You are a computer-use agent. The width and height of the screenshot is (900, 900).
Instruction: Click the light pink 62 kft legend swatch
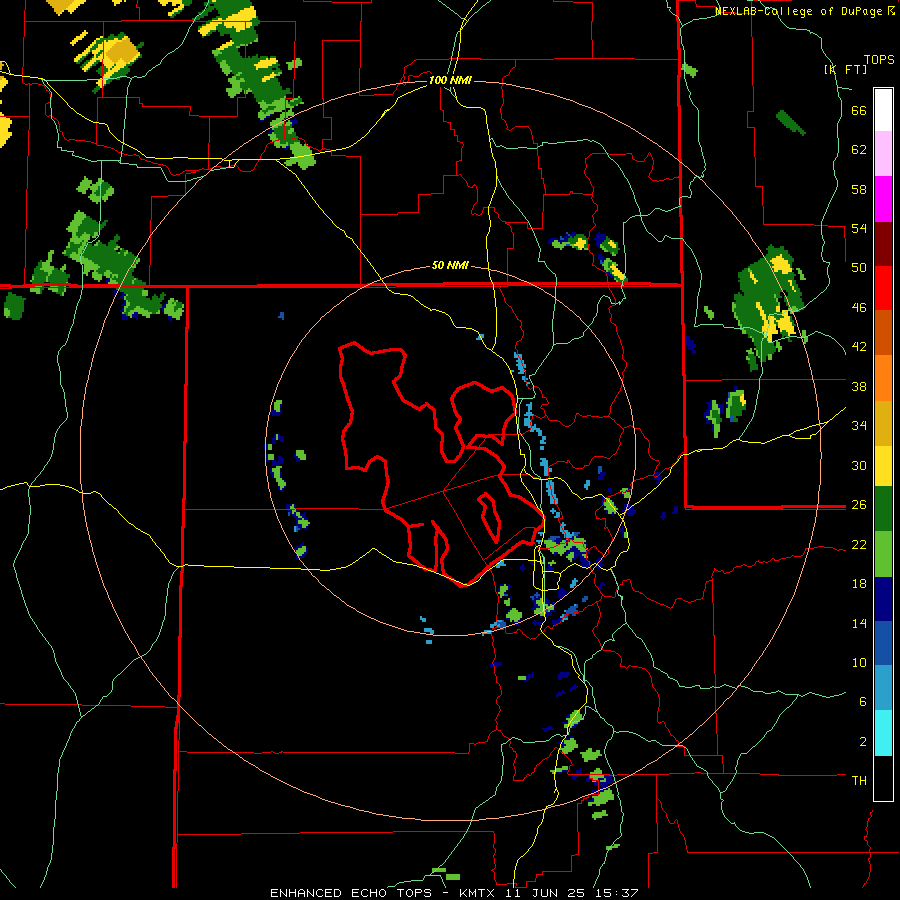883,154
